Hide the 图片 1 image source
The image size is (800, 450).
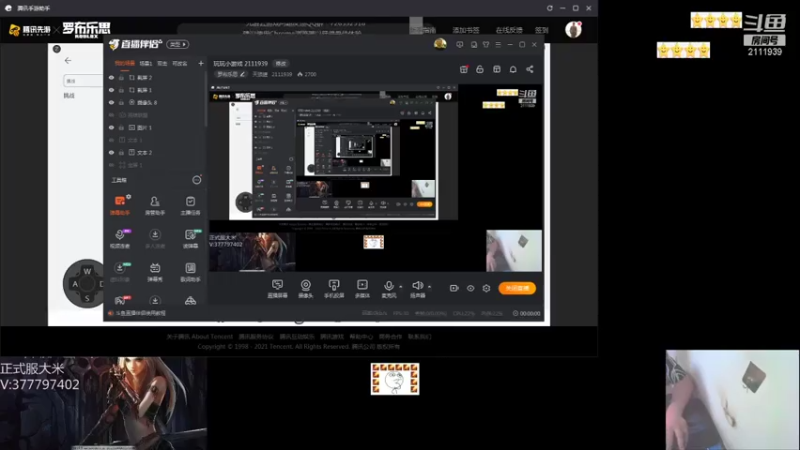point(111,128)
